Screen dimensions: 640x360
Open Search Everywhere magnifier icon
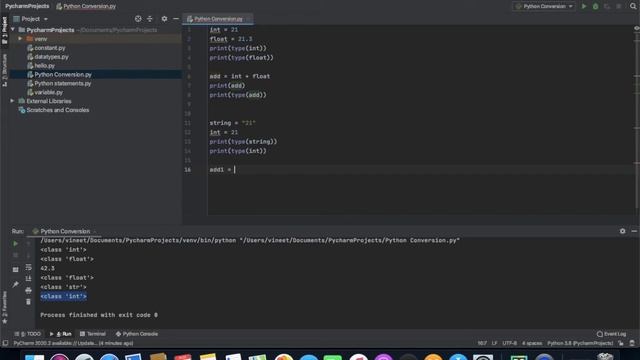tap(633, 6)
